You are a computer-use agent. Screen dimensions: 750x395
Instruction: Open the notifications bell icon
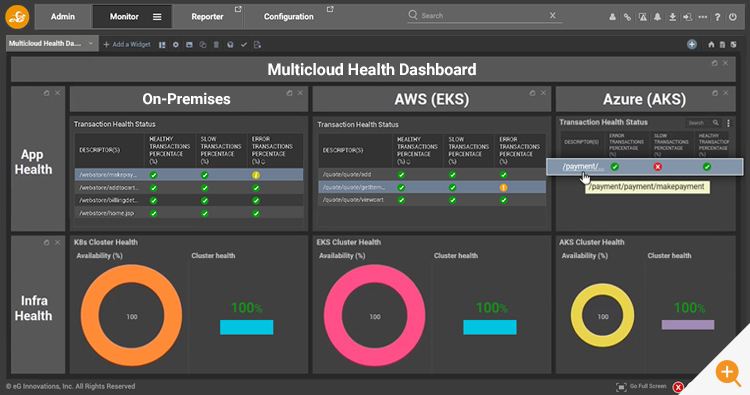[x=658, y=17]
